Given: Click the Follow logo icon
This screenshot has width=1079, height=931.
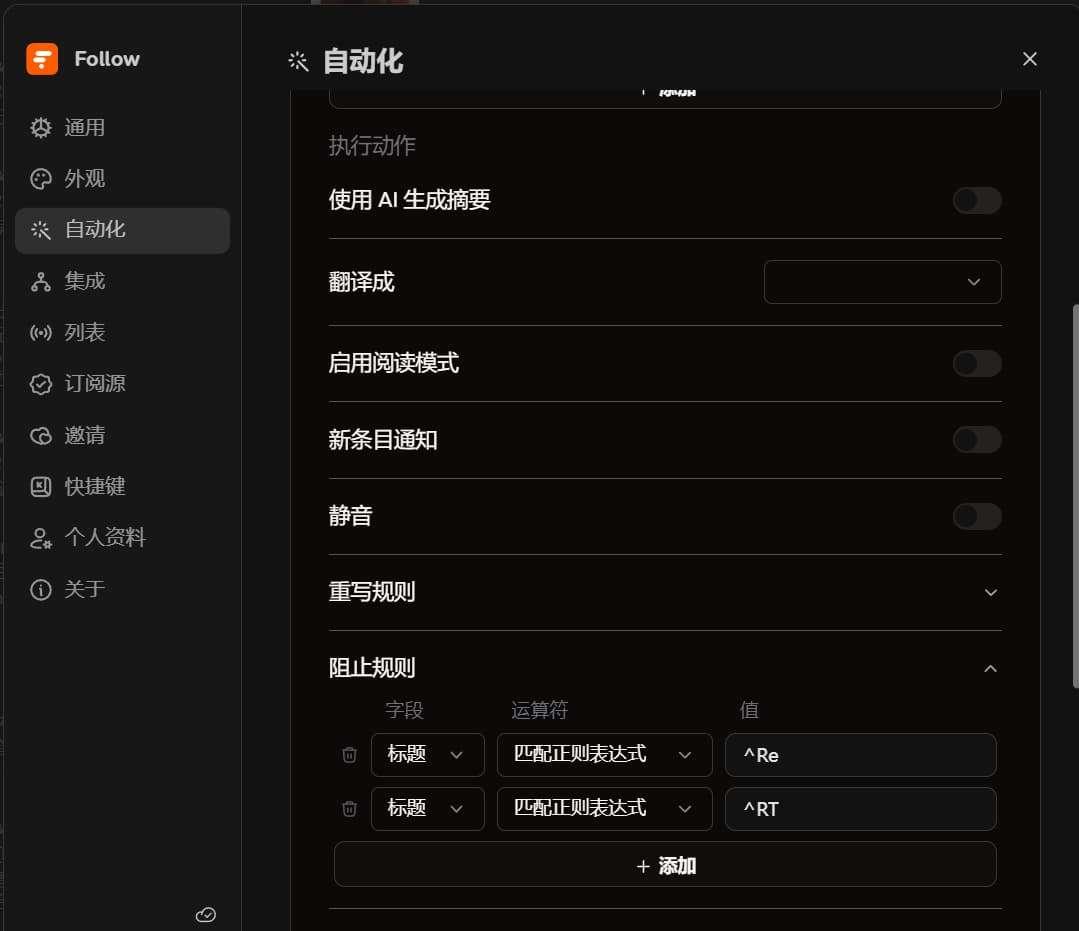Looking at the screenshot, I should 42,59.
